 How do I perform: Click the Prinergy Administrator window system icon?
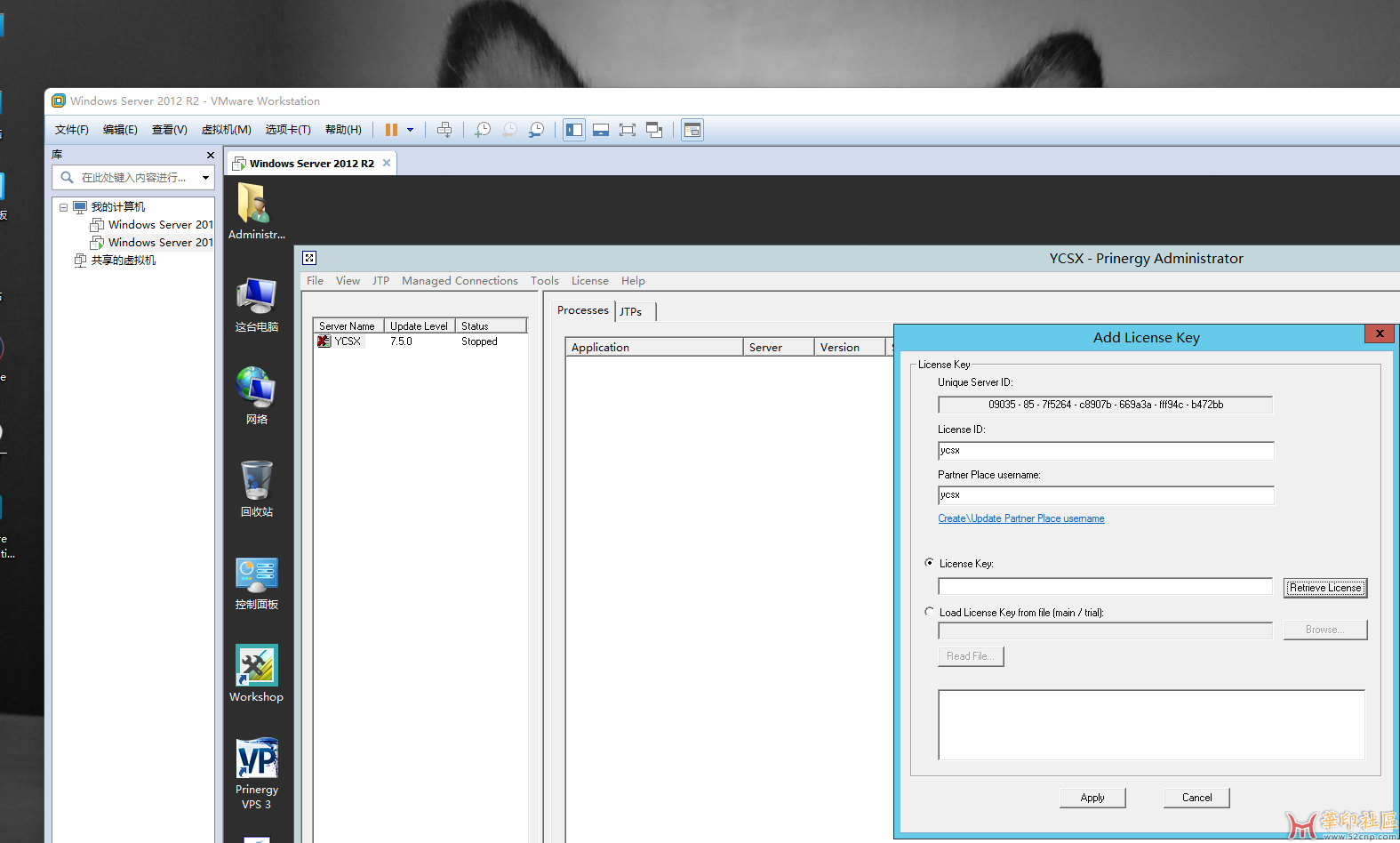309,258
